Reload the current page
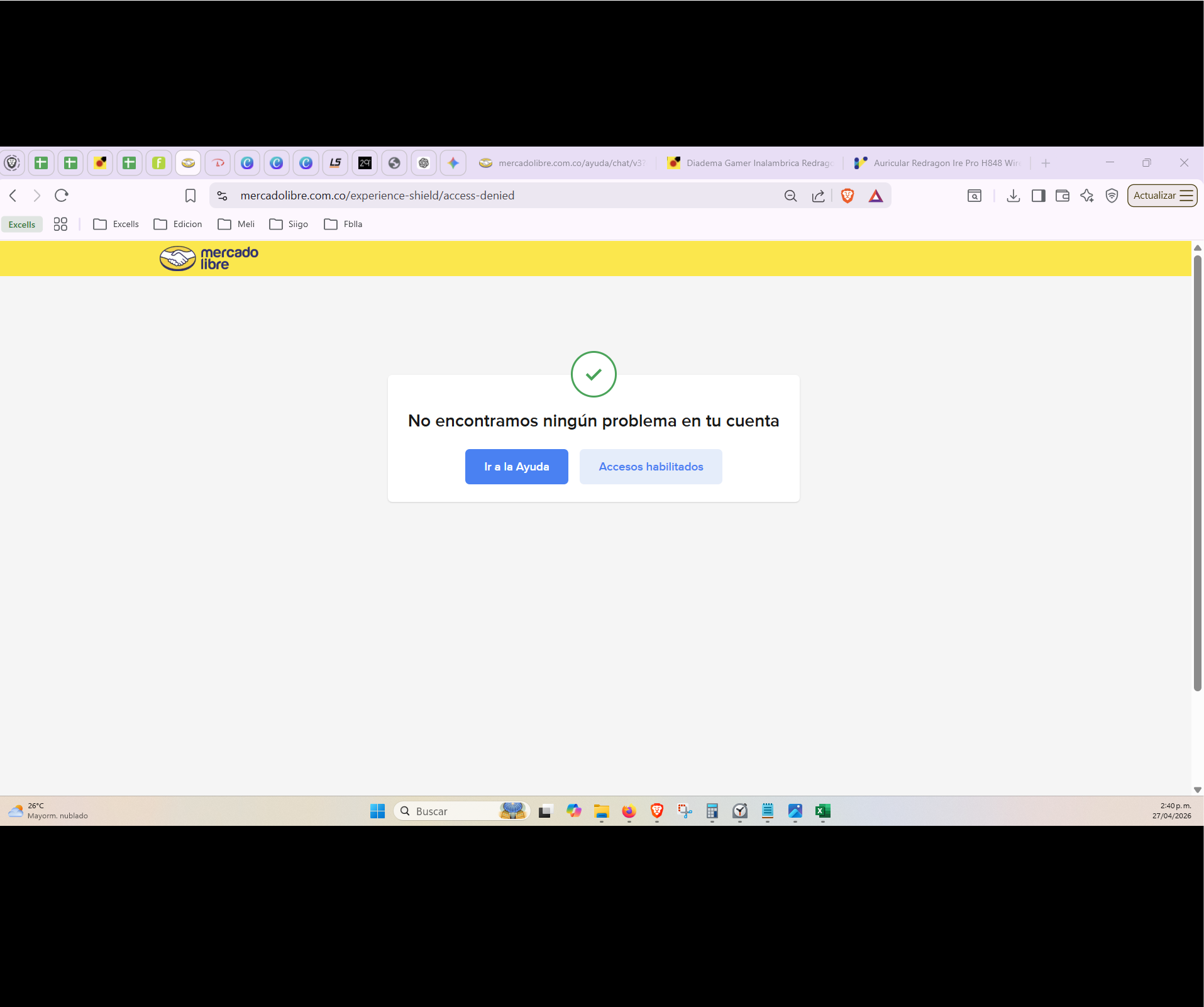This screenshot has width=1204, height=1007. (62, 196)
